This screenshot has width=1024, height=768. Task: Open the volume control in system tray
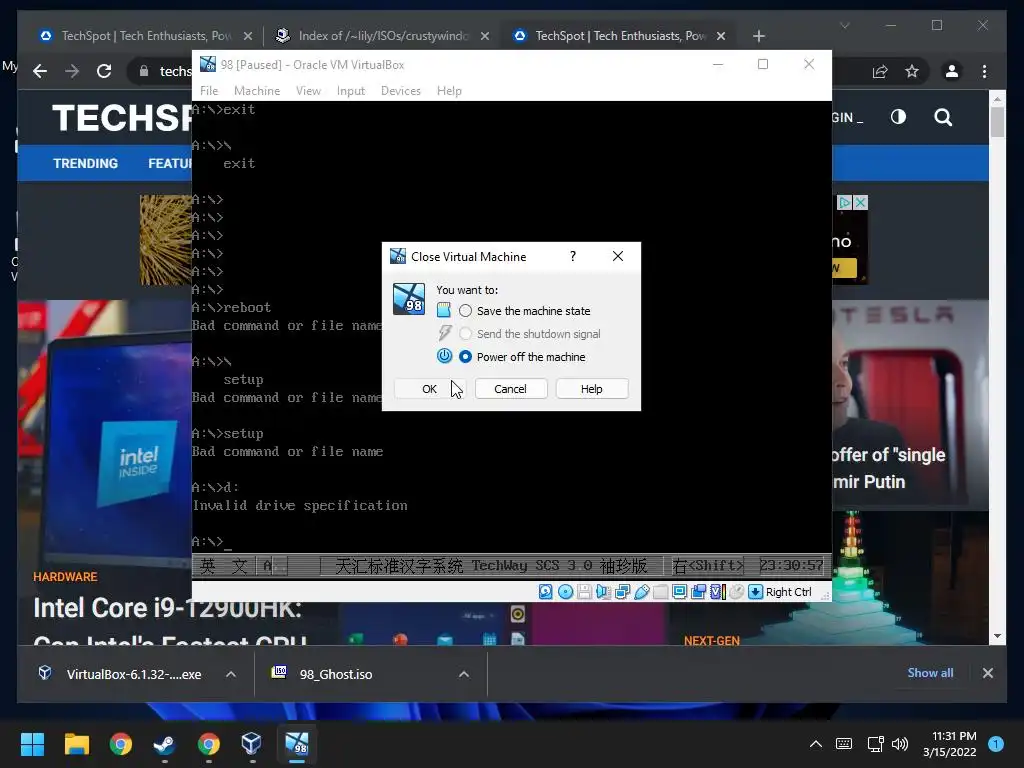[900, 744]
